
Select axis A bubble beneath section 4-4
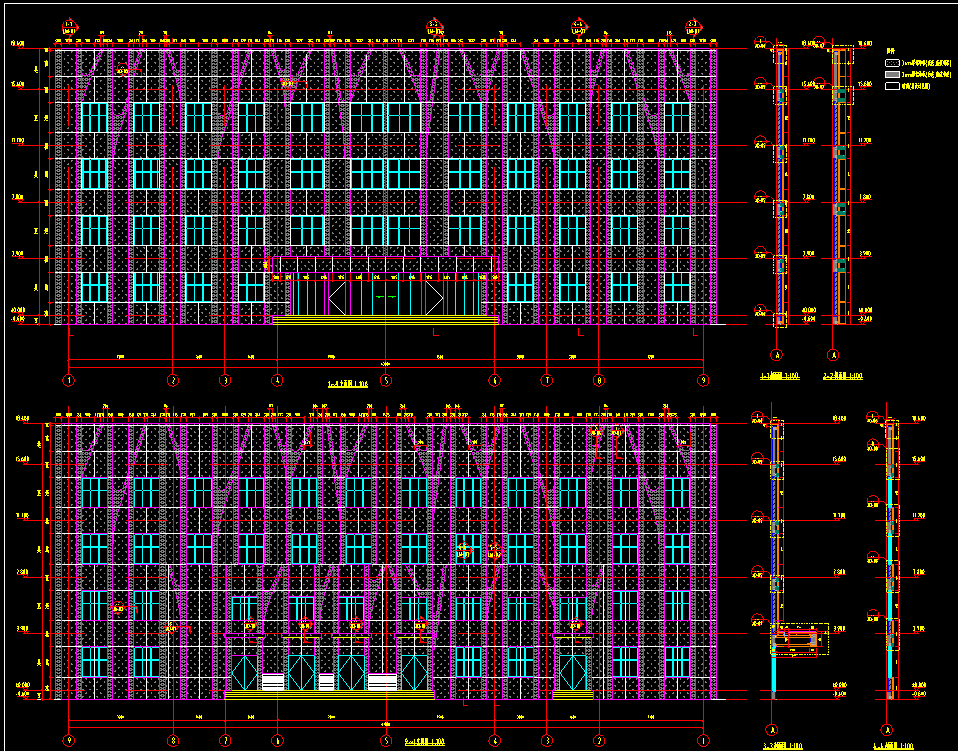coord(889,727)
